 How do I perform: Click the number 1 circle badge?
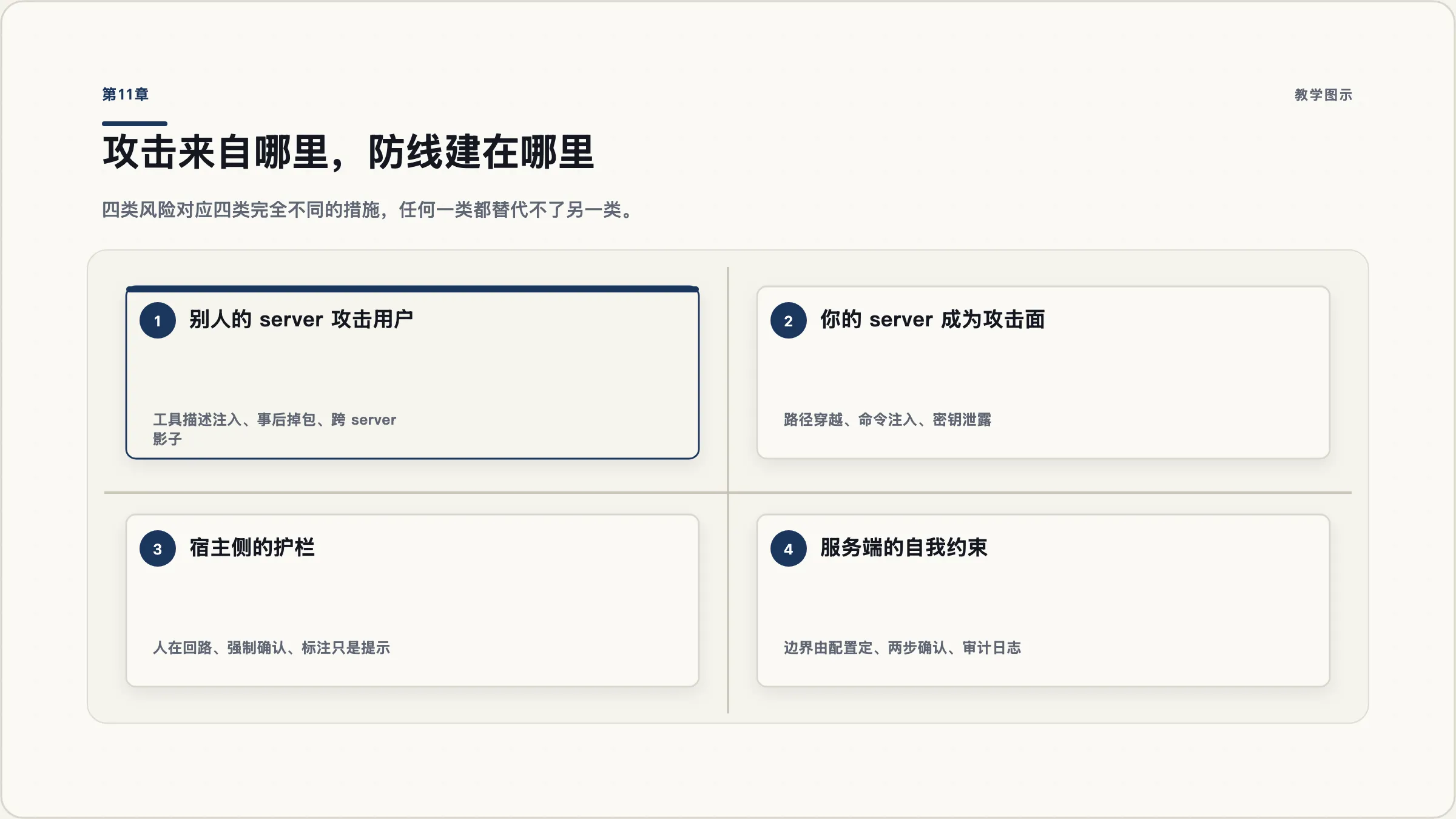[158, 320]
